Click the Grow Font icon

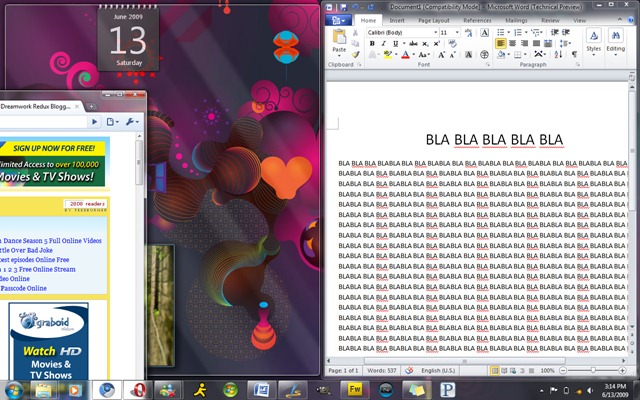[x=441, y=55]
